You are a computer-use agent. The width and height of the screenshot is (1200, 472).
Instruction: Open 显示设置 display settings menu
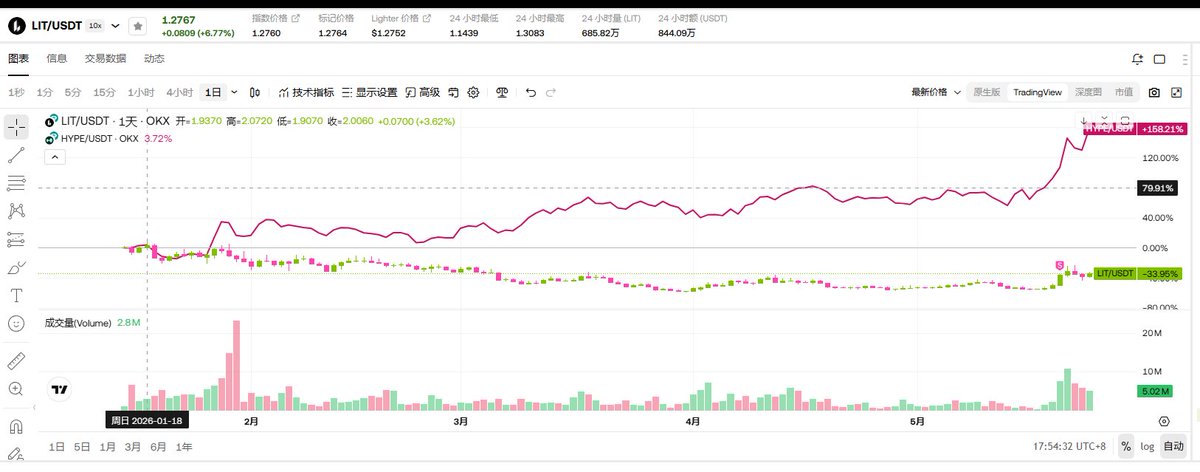(369, 92)
